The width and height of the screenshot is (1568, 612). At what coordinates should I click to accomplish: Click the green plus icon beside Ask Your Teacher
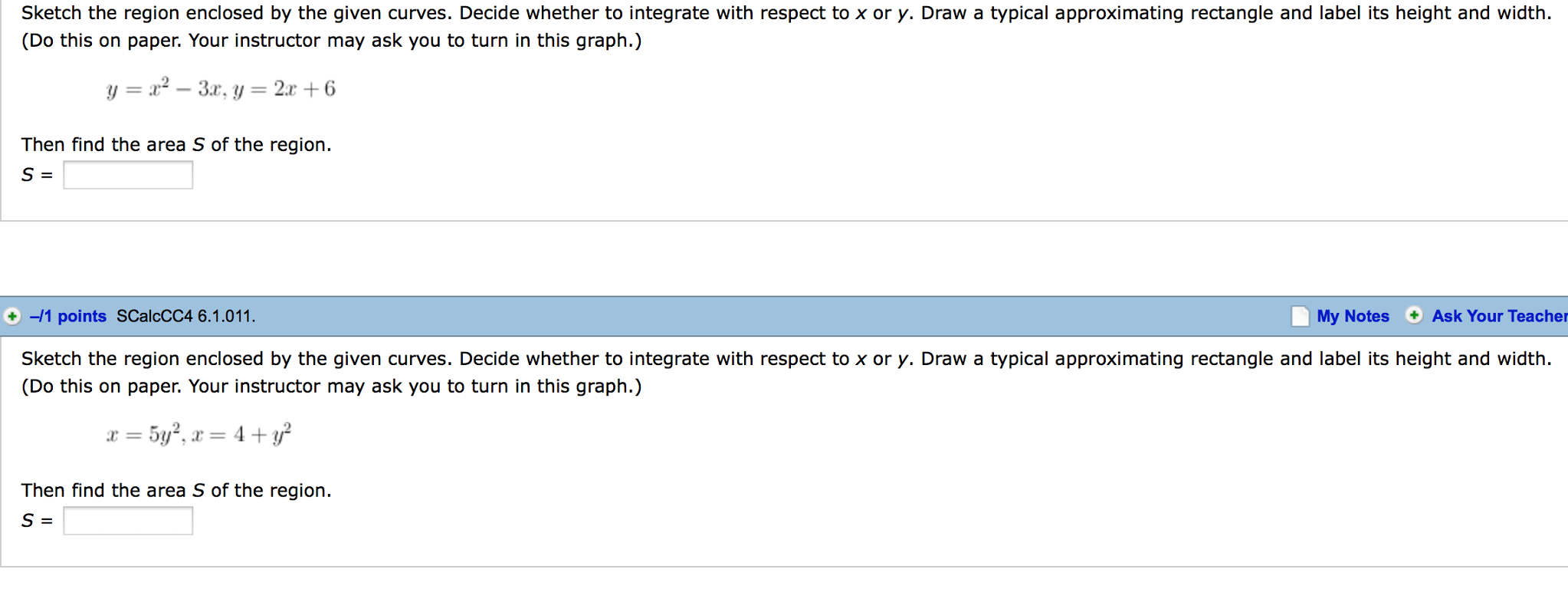click(x=1412, y=316)
